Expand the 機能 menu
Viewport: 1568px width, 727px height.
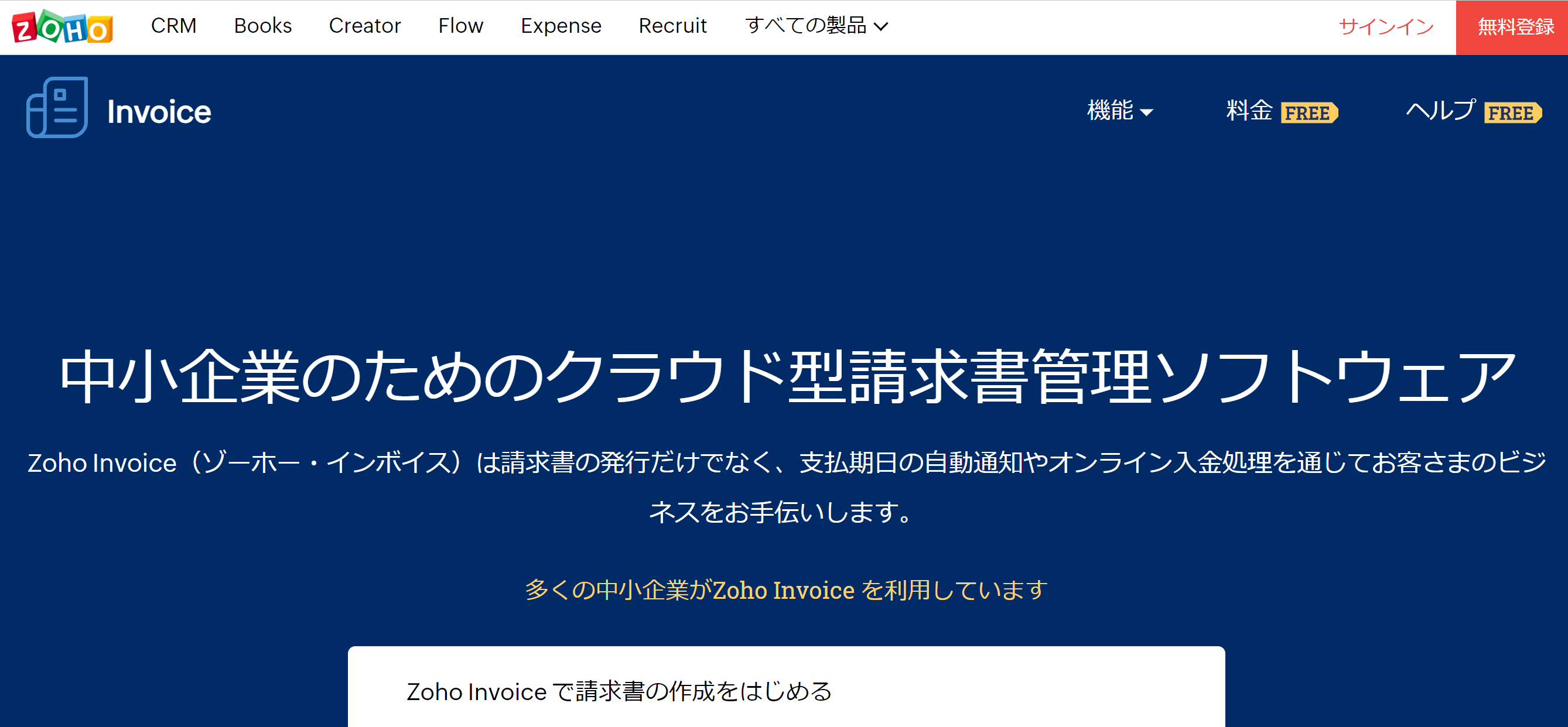pyautogui.click(x=1120, y=111)
